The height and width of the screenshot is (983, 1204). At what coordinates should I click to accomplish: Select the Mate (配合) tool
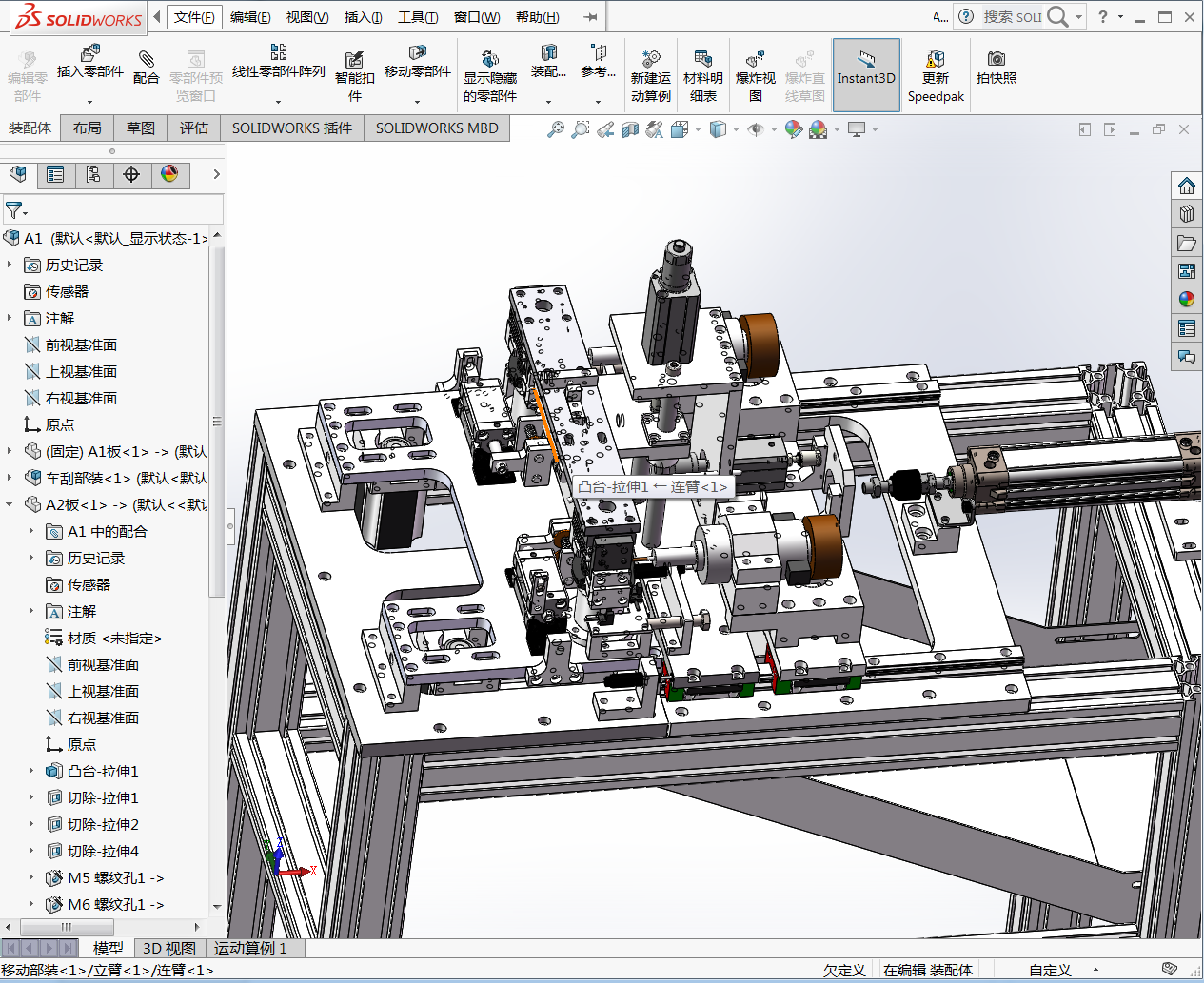click(x=146, y=65)
